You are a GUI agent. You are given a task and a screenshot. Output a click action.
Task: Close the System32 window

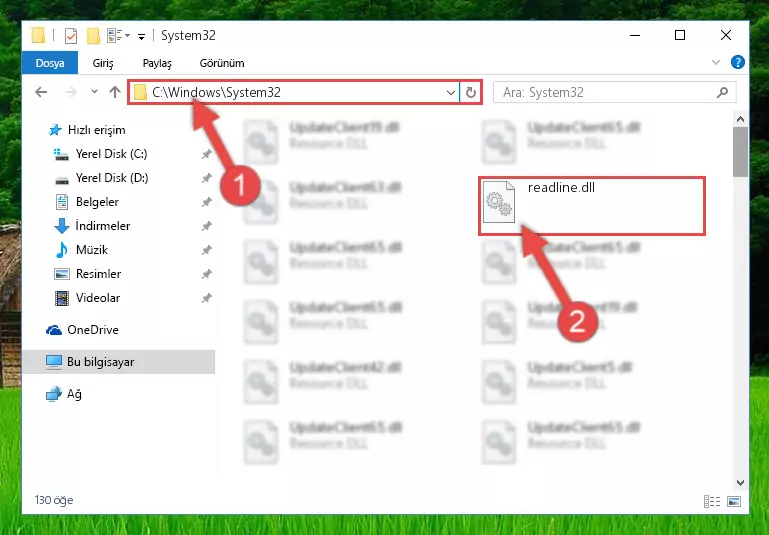(726, 35)
